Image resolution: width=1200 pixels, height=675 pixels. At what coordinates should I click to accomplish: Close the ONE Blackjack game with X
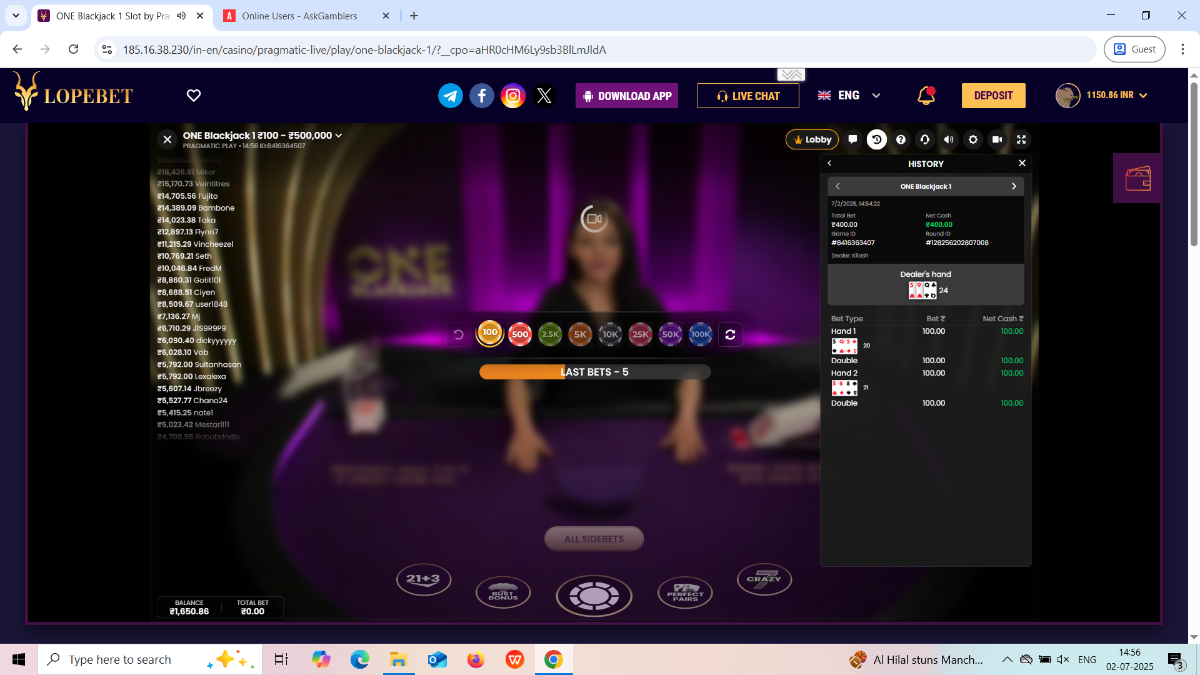(x=167, y=140)
